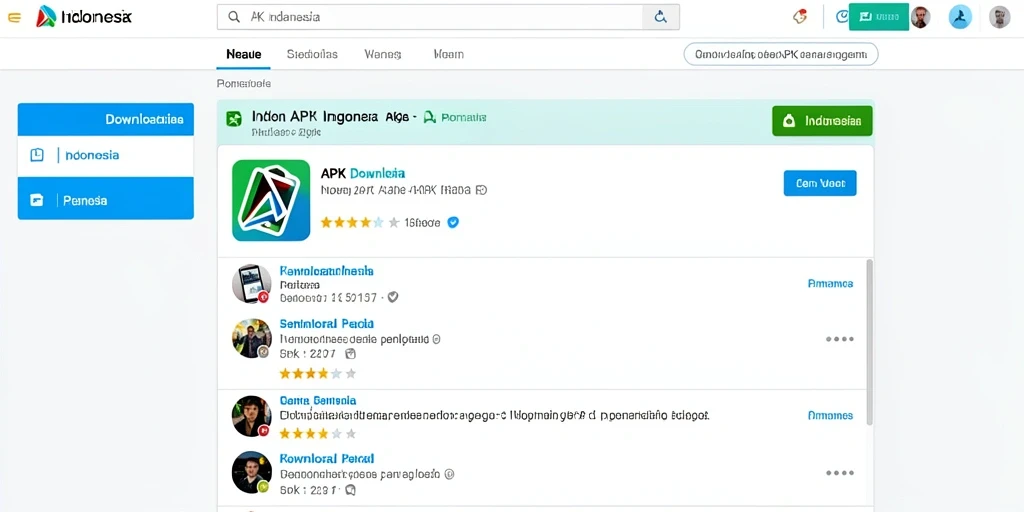
Task: Click the large APK app icon
Action: (x=271, y=200)
